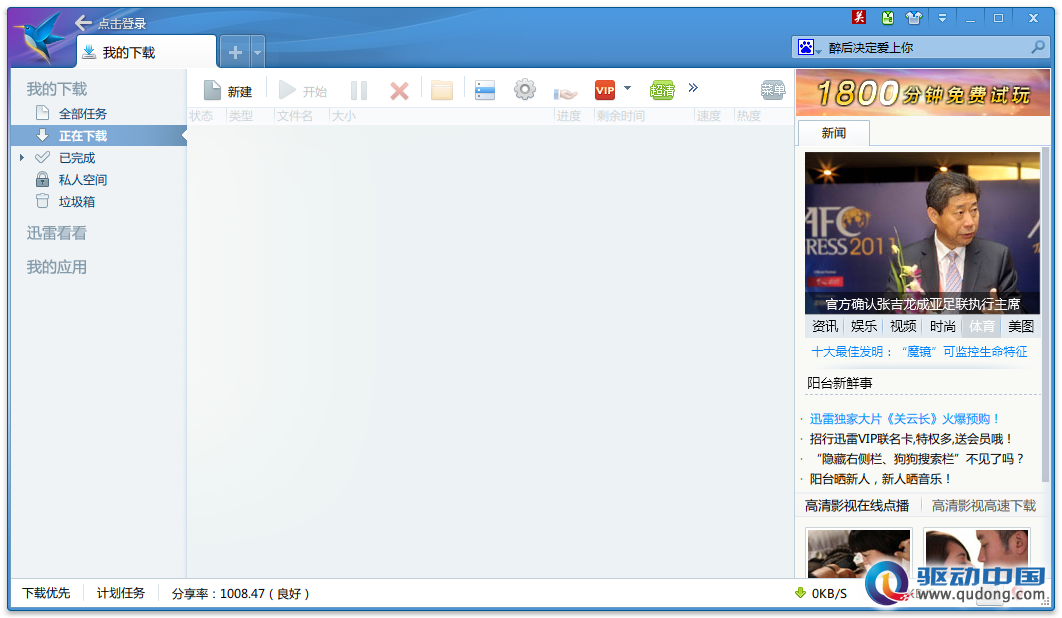Click the back arrow beside 点击登录
This screenshot has width=1062, height=618.
(x=83, y=23)
